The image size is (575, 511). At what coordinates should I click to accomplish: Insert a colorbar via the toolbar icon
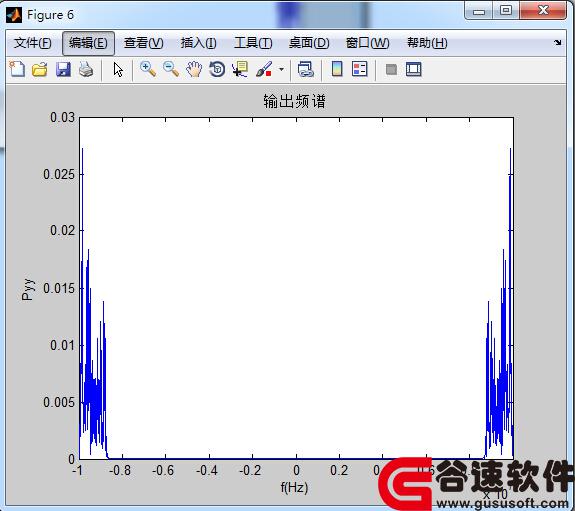coord(337,69)
